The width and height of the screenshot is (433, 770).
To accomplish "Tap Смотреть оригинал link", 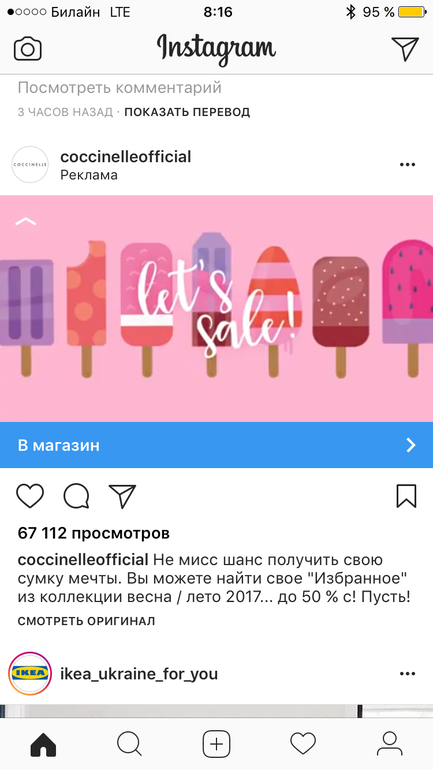I will pos(86,621).
